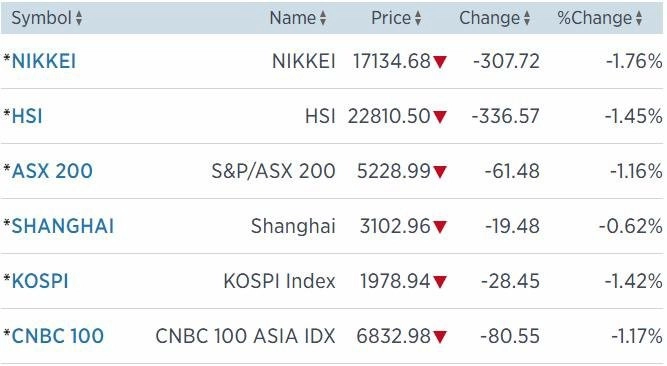Select the S&P/ASX 200 name cell

point(274,171)
